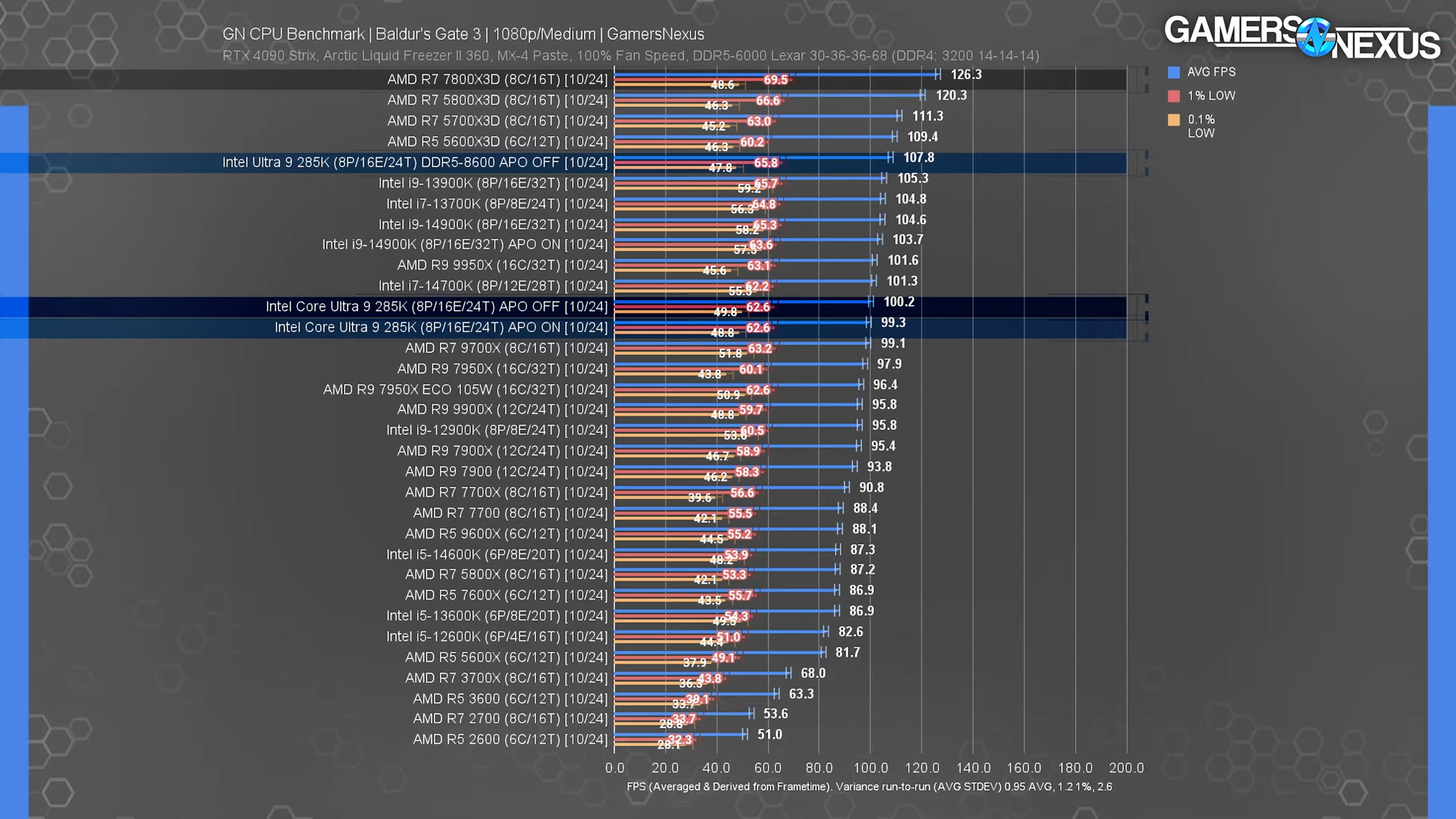Click the GamersNexus logo

[1302, 38]
